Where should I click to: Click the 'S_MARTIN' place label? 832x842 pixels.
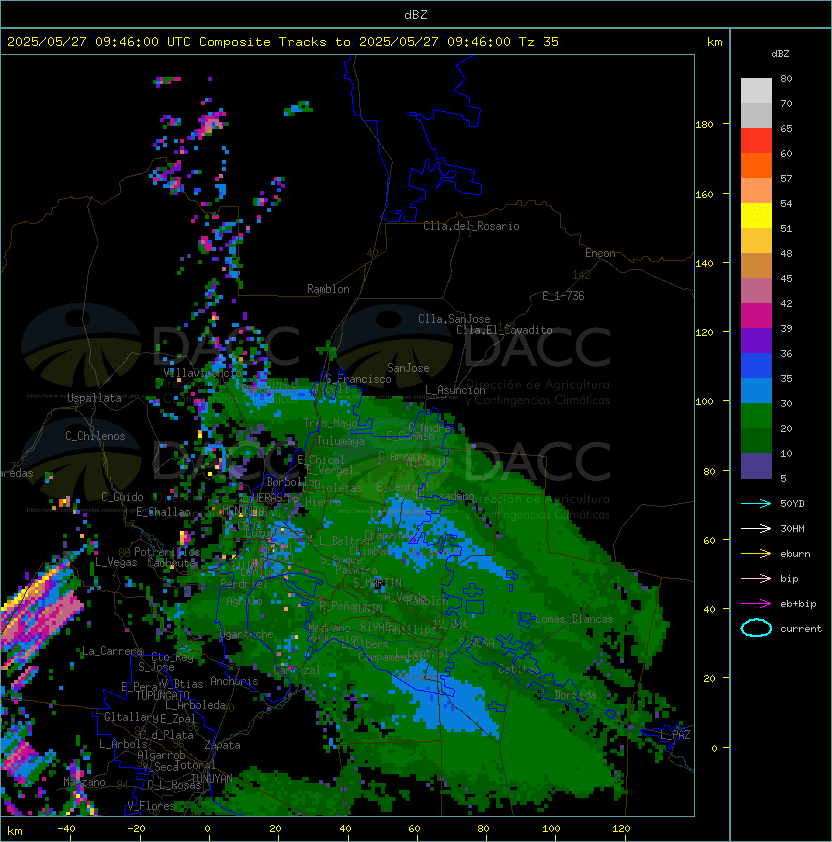[x=377, y=583]
